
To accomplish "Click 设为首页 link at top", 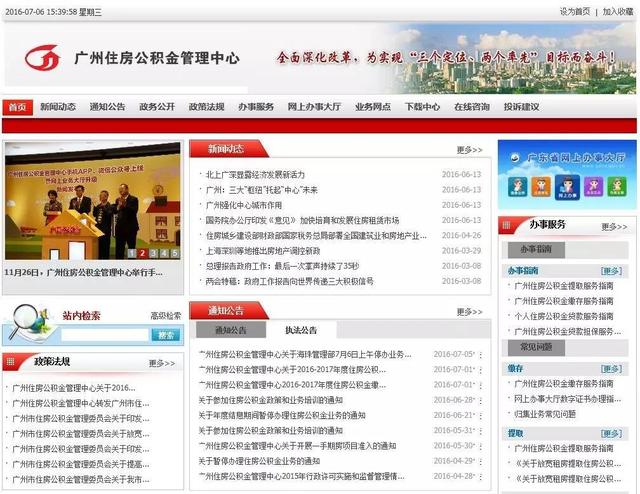I will pyautogui.click(x=575, y=11).
